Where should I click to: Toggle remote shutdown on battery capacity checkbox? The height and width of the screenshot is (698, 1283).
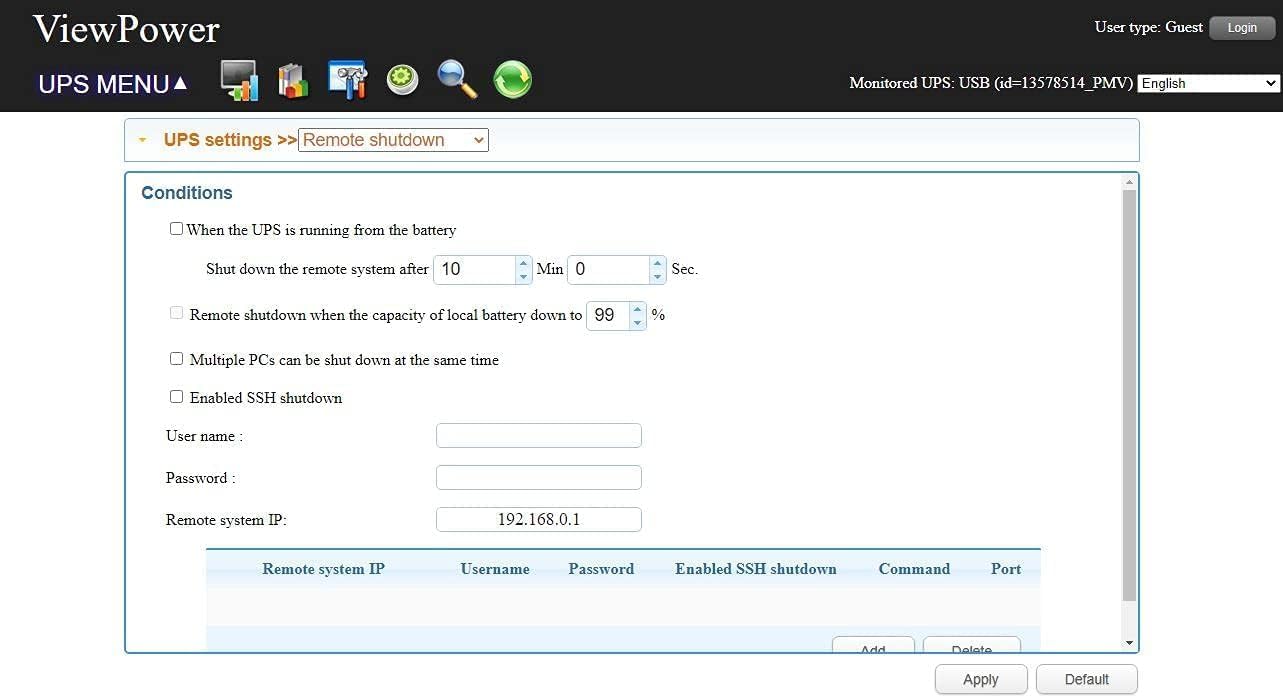176,313
